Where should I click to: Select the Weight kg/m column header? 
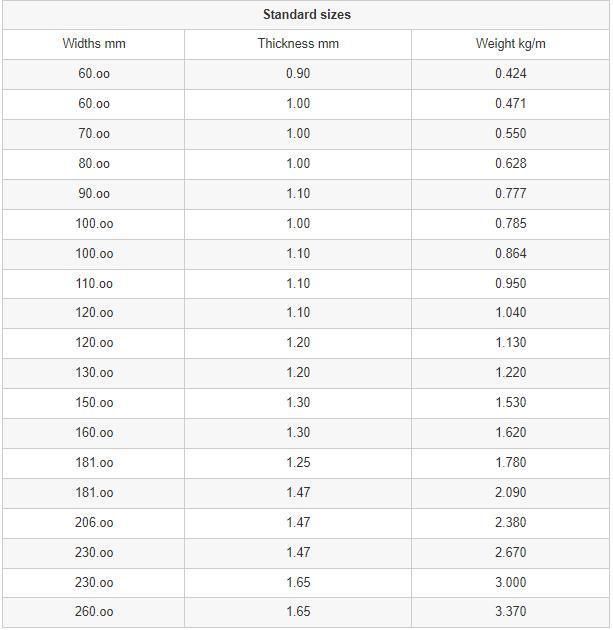(511, 43)
